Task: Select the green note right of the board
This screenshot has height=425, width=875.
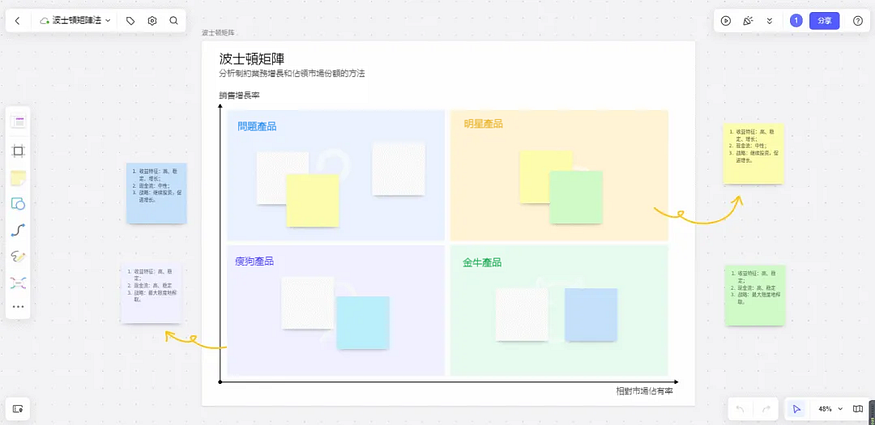Action: pyautogui.click(x=755, y=296)
